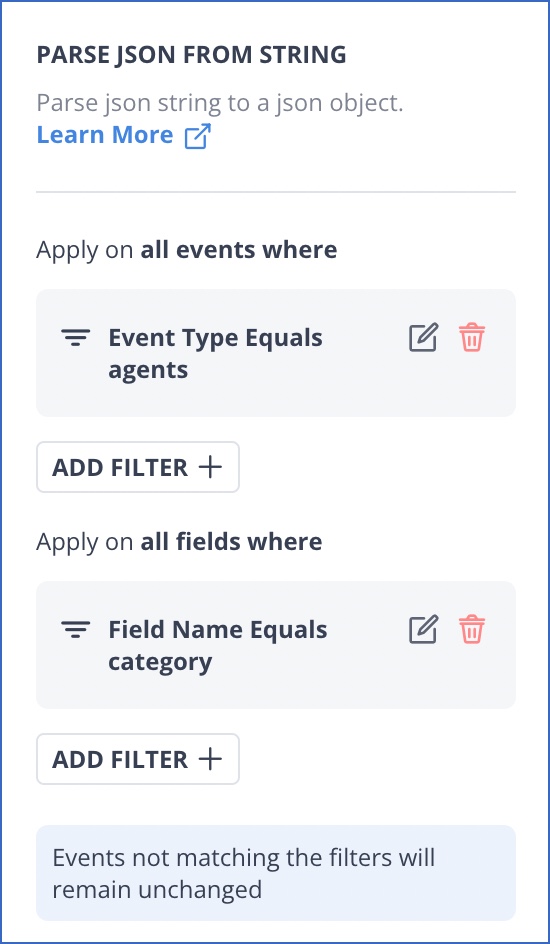The width and height of the screenshot is (550, 944).
Task: Click the filter lines icon next to Field Name
Action: 76,630
